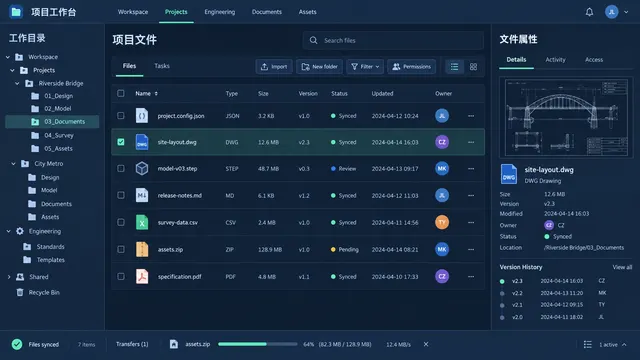Click the PDF icon of specification.pdf
640x360 pixels.
point(142,276)
